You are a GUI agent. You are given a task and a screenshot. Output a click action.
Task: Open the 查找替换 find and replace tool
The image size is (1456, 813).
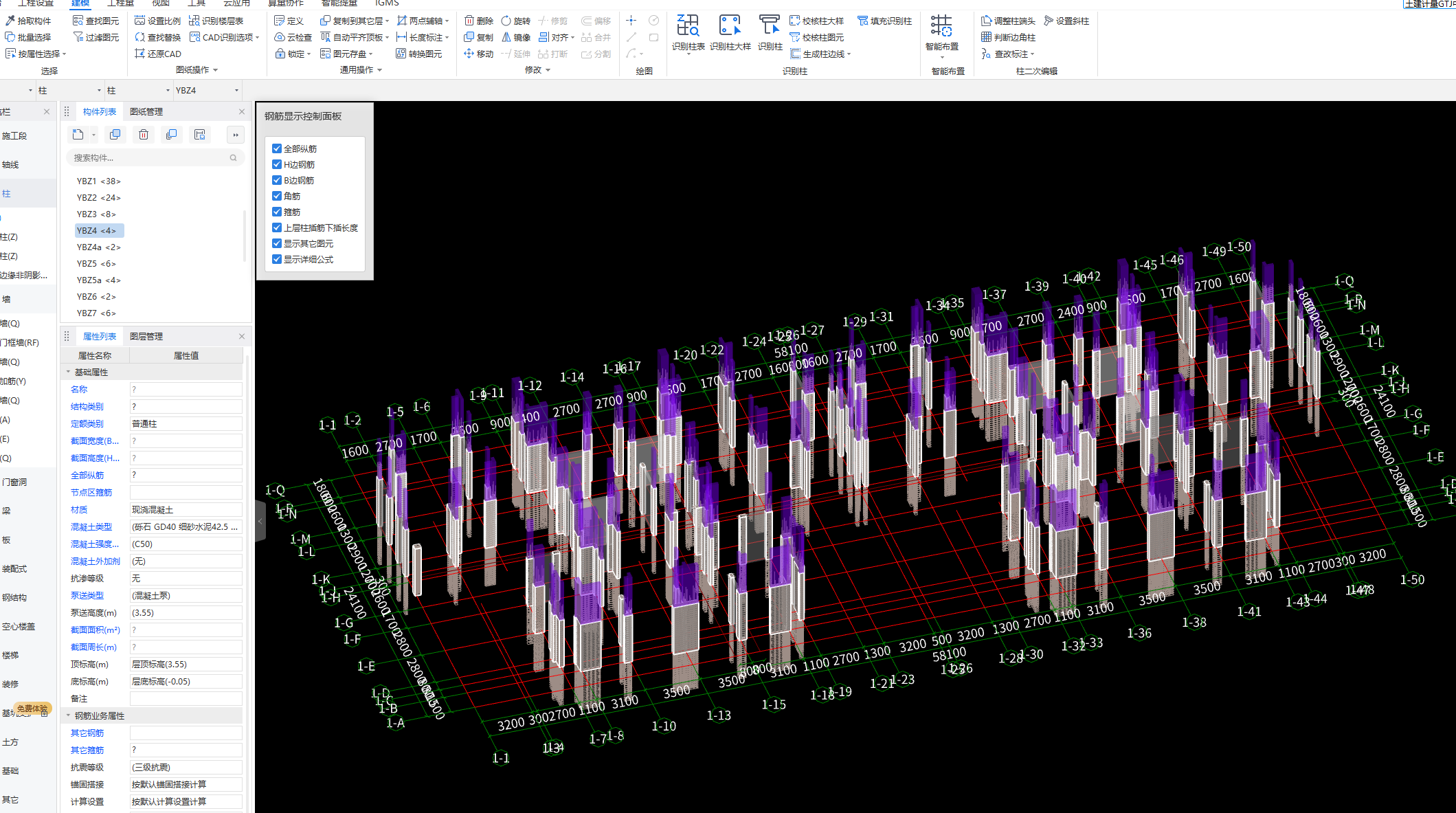tap(158, 37)
